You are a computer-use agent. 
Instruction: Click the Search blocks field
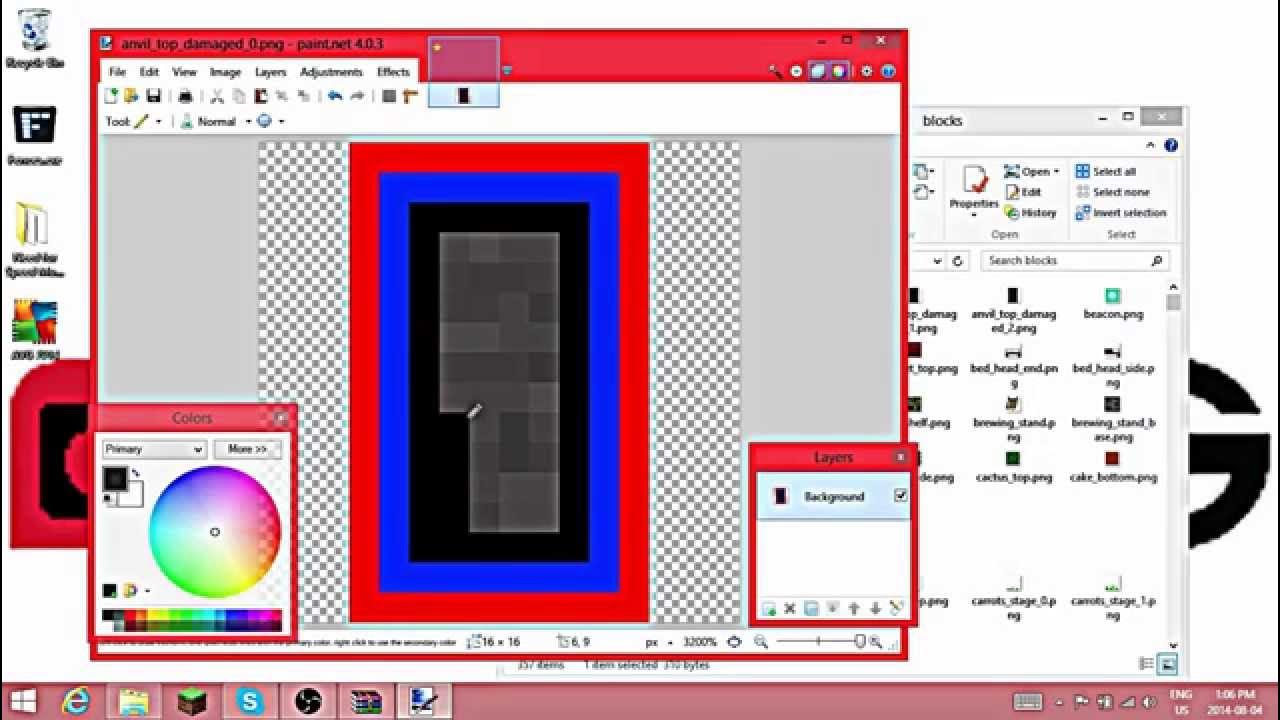click(1075, 261)
